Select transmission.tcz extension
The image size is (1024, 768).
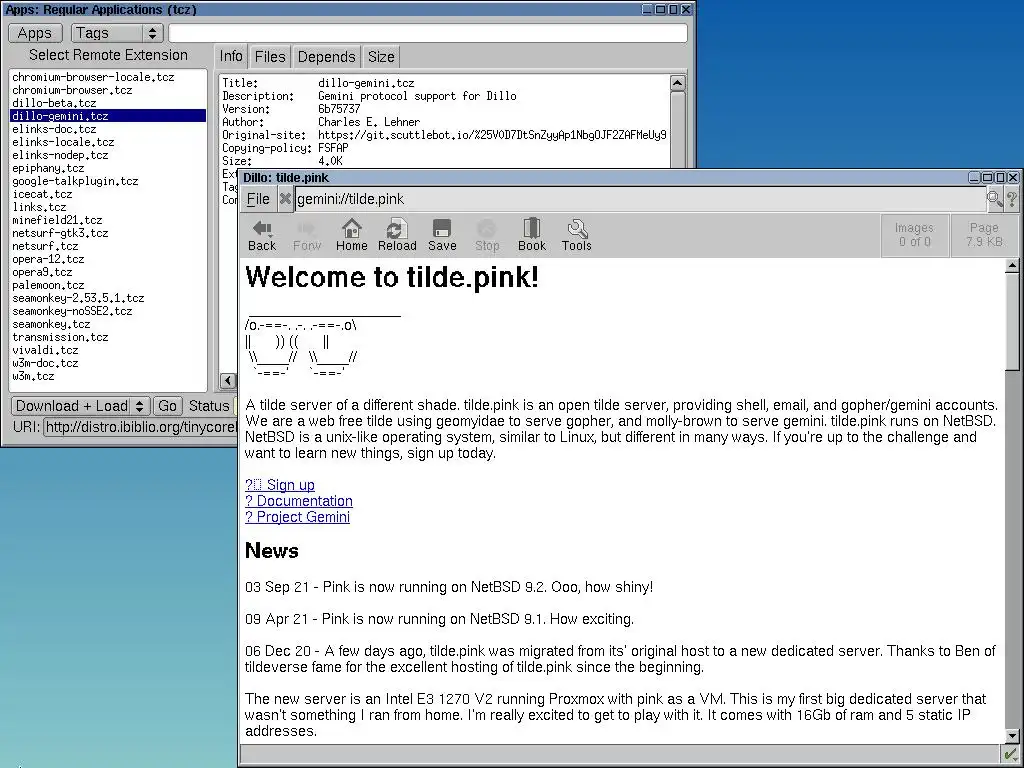(108, 338)
